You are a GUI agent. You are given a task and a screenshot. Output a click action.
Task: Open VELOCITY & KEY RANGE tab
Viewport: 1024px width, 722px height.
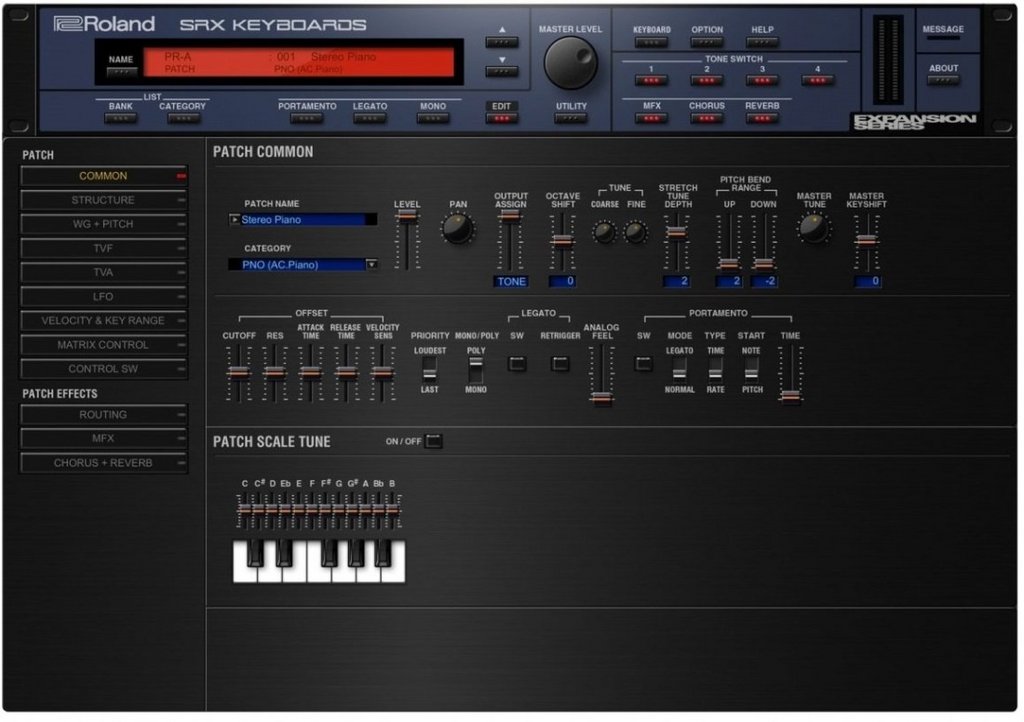103,321
